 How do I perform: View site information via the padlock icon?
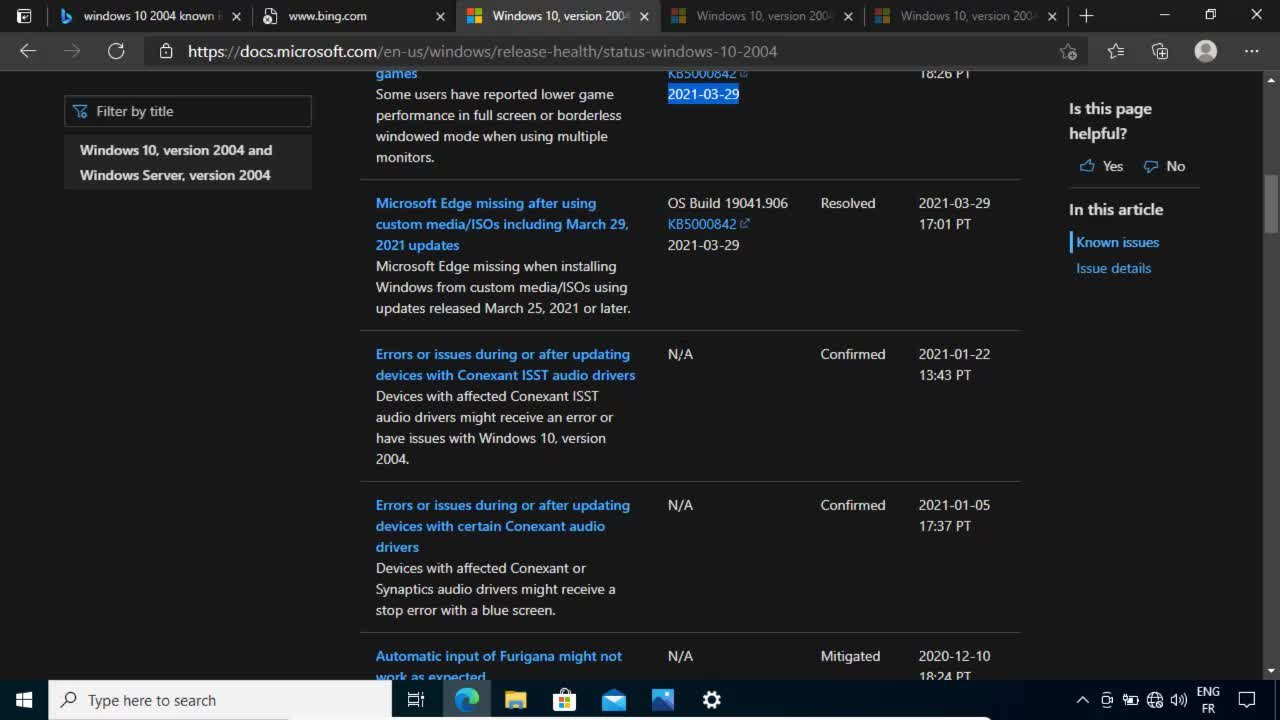coord(166,51)
